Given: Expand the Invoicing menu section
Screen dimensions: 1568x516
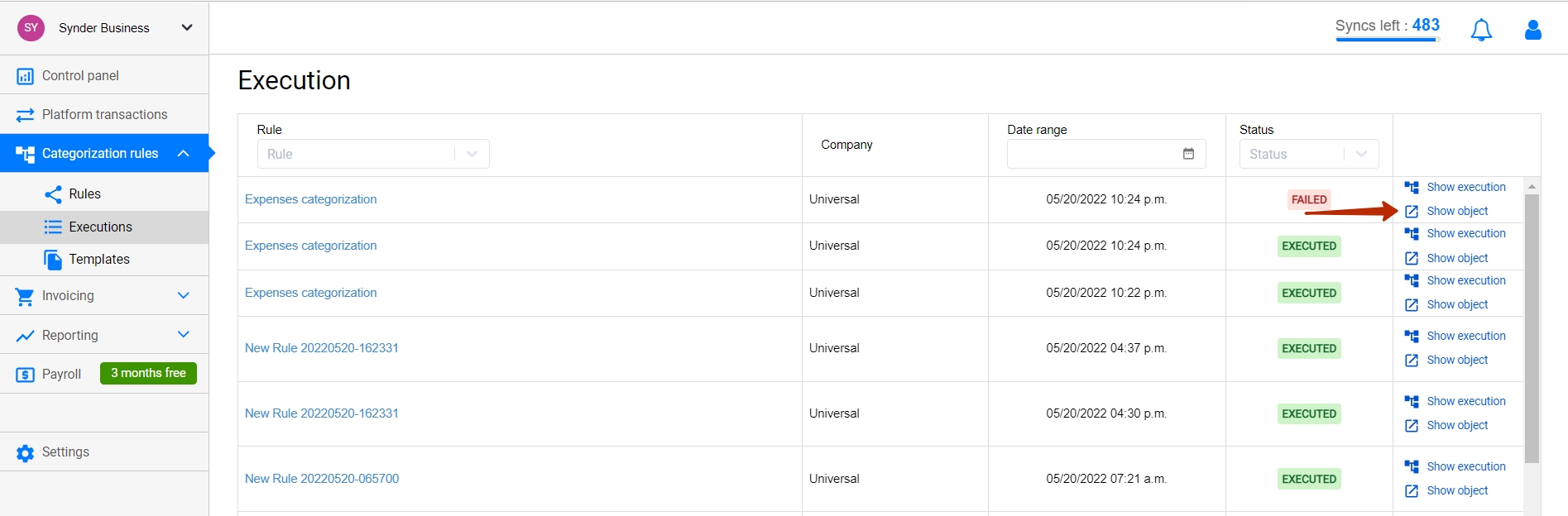Looking at the screenshot, I should (x=184, y=295).
